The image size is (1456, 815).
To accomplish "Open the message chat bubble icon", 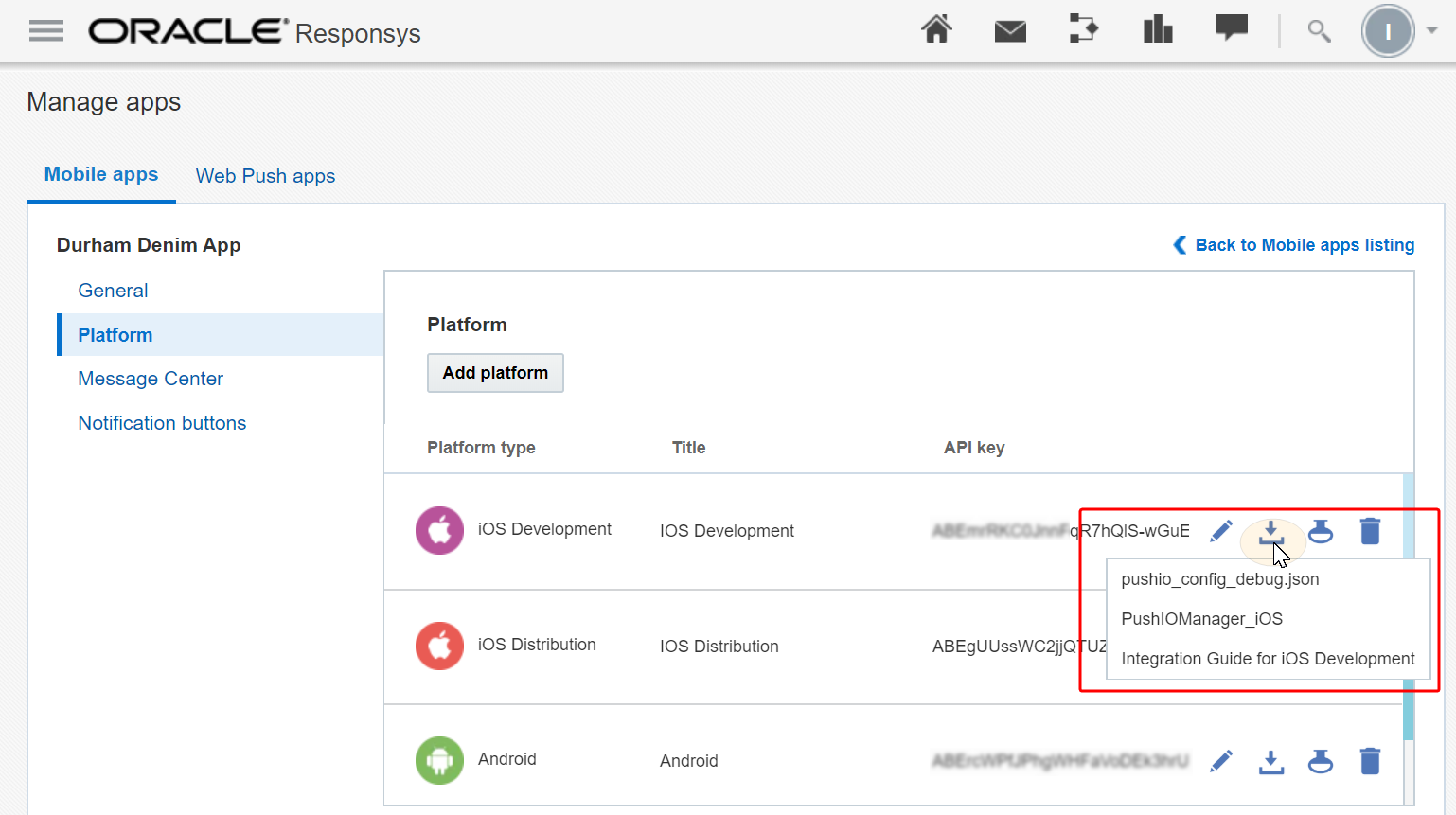I will (x=1232, y=28).
